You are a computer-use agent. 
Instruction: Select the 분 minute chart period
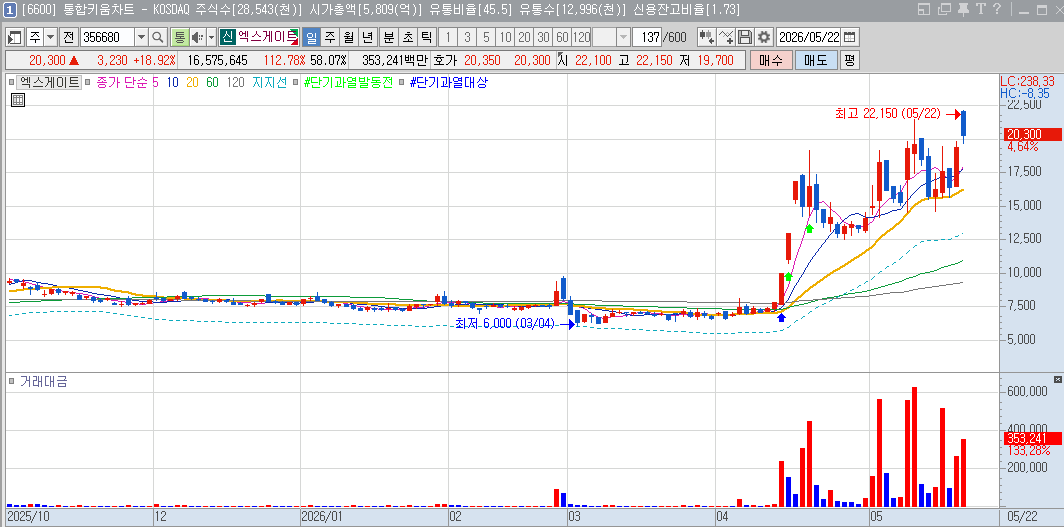click(x=389, y=37)
